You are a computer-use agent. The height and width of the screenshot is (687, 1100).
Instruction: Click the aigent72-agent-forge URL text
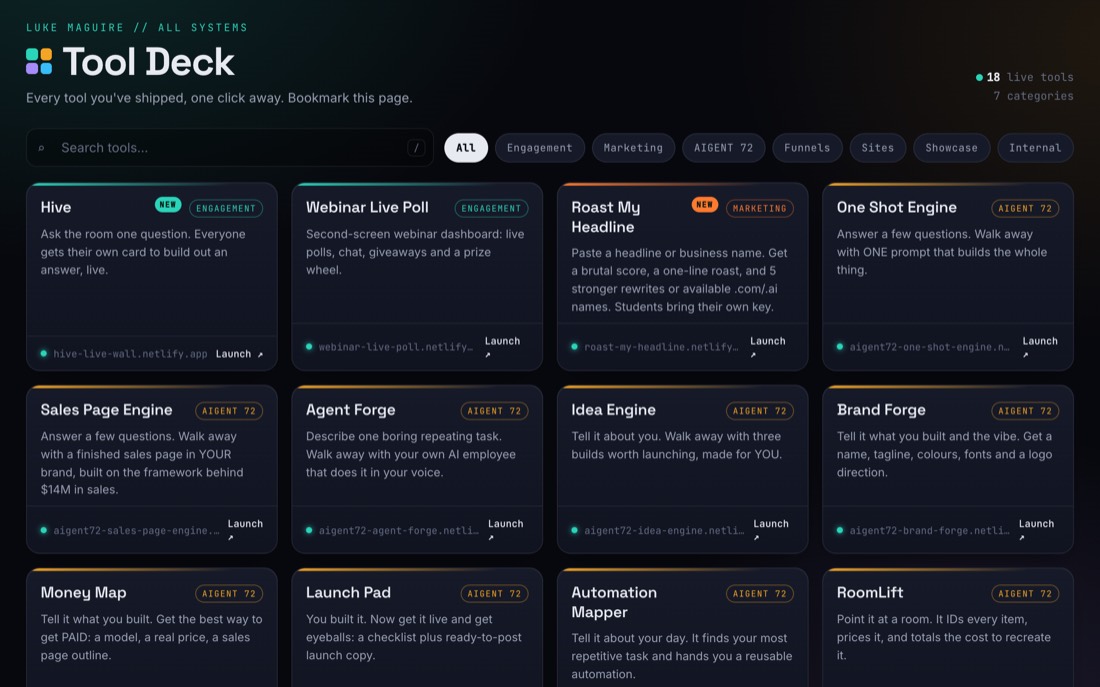[398, 531]
